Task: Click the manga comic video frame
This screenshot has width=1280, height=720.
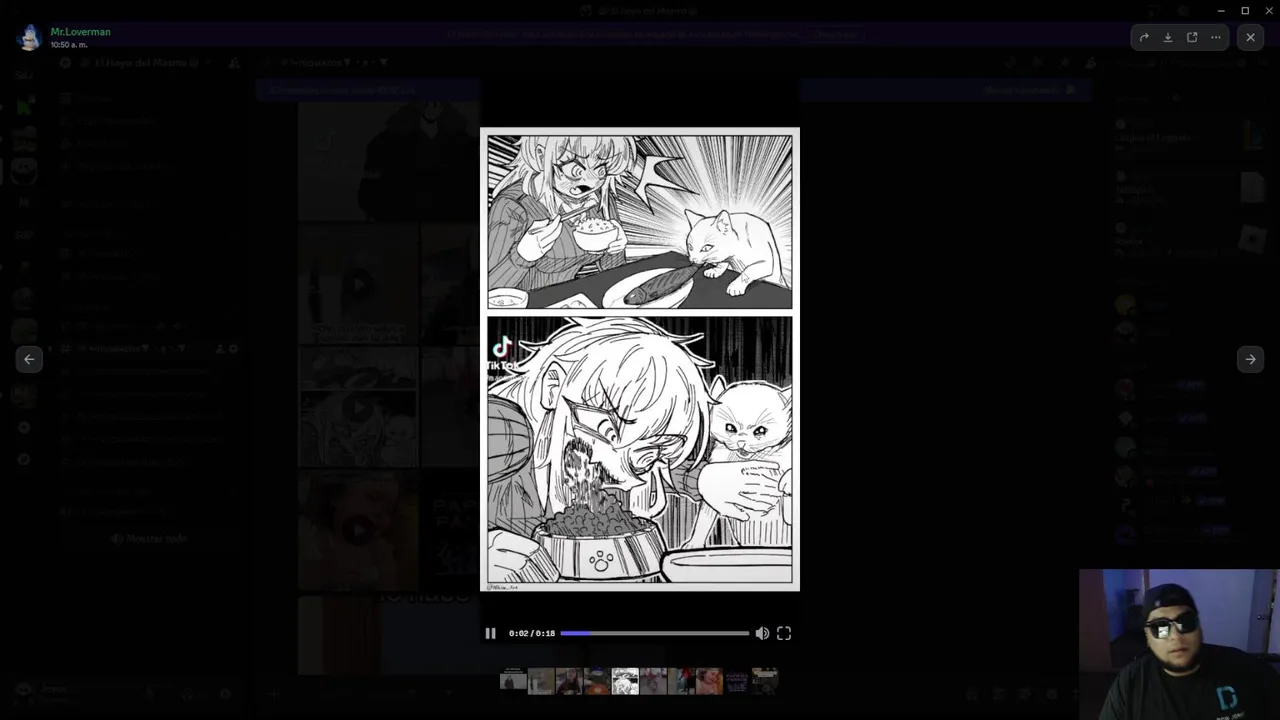Action: click(640, 359)
